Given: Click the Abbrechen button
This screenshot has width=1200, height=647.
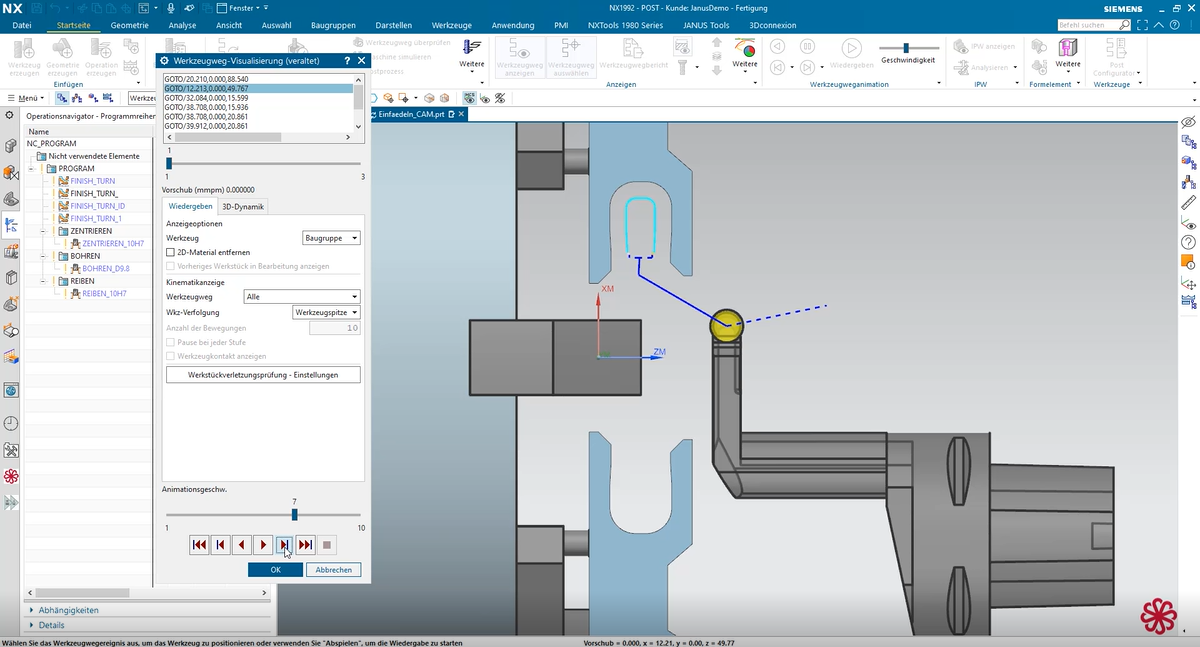Looking at the screenshot, I should 333,569.
